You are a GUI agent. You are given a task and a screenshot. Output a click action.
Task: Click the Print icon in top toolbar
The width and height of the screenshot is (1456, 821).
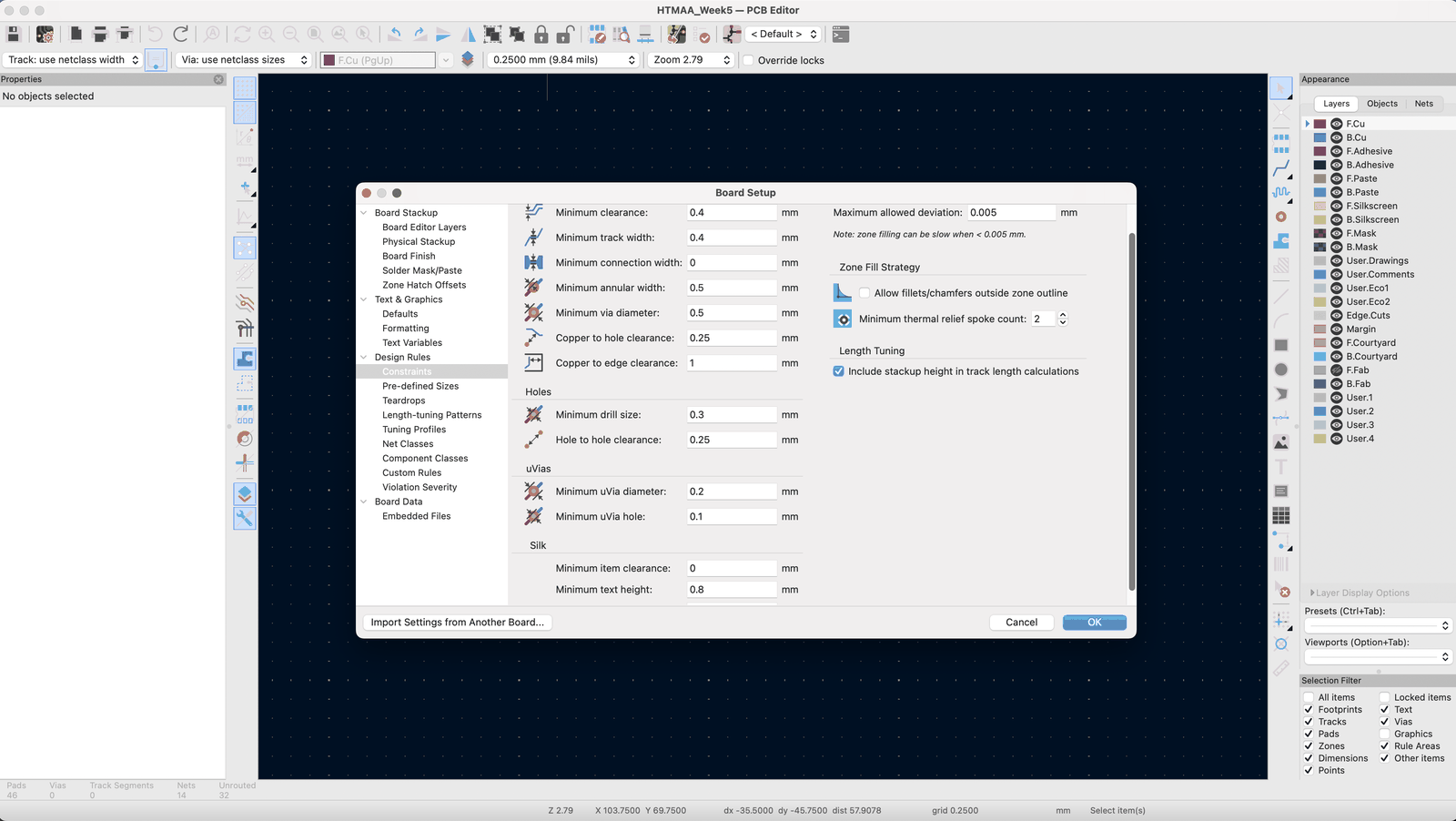[x=100, y=35]
